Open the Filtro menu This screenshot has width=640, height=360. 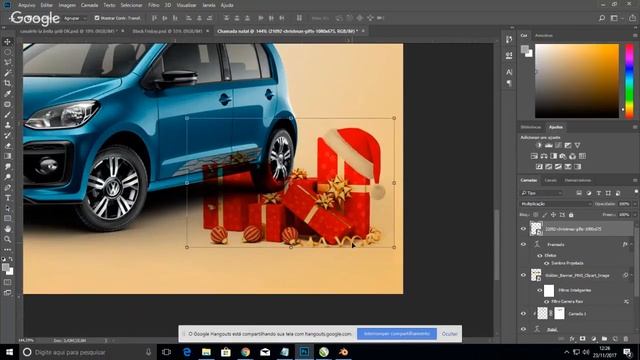153,5
